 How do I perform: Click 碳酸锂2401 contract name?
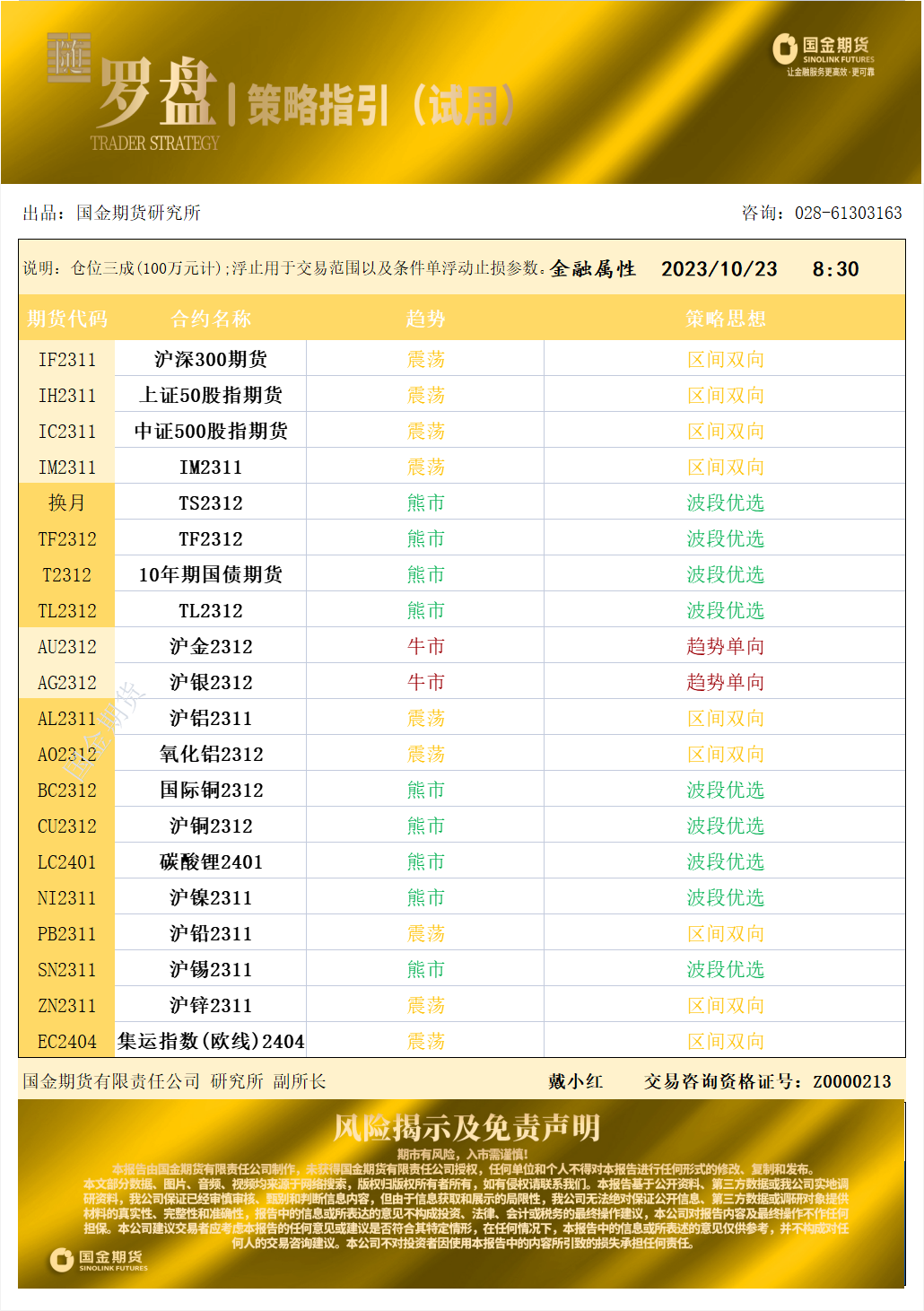[x=211, y=861]
